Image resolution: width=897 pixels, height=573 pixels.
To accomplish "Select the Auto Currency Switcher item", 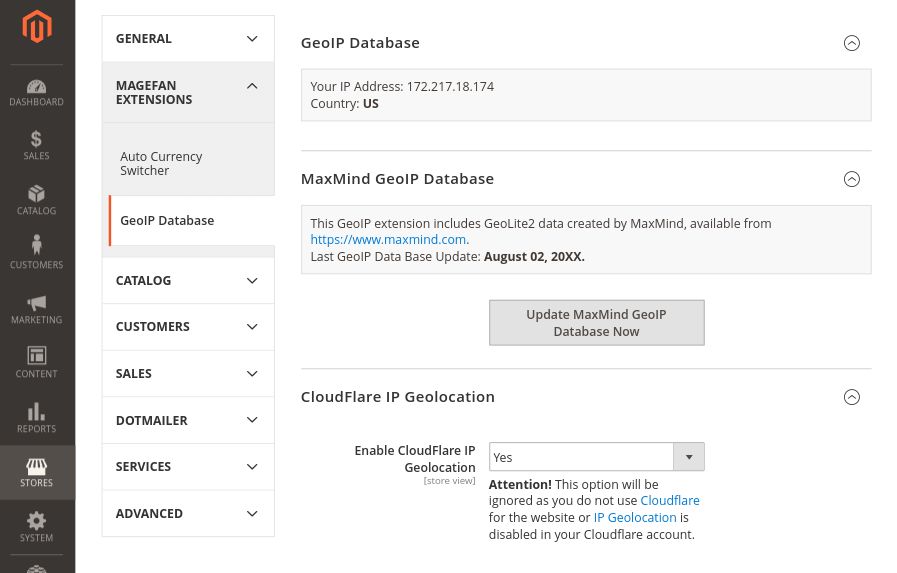I will coord(161,164).
